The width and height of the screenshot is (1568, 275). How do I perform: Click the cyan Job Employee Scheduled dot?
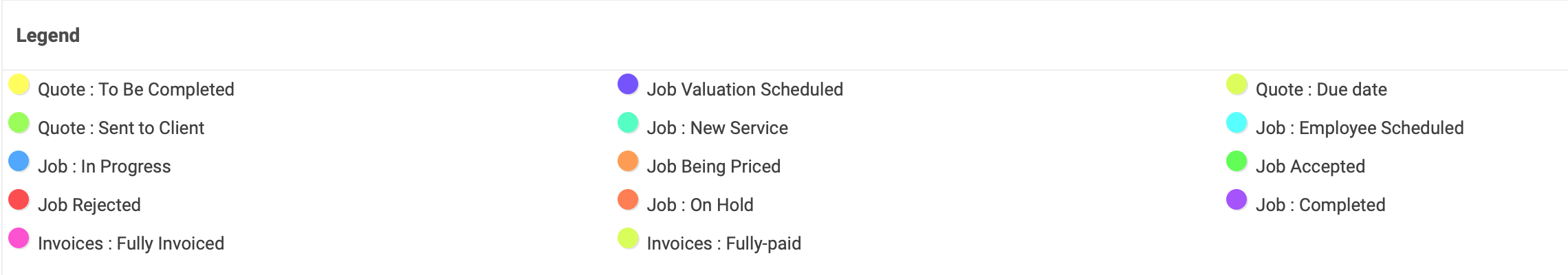pos(1237,123)
